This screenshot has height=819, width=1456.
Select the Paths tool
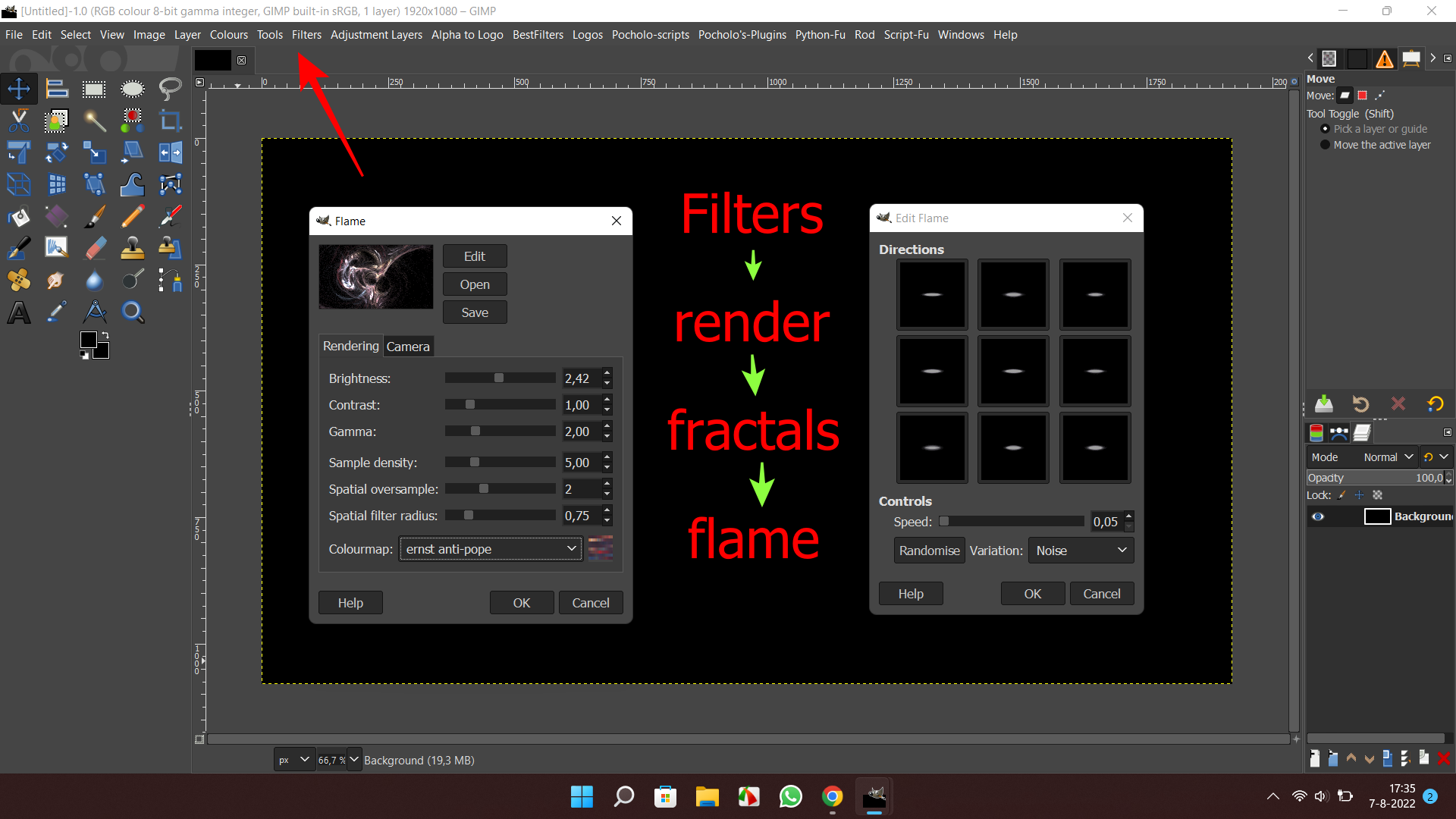coord(171,281)
